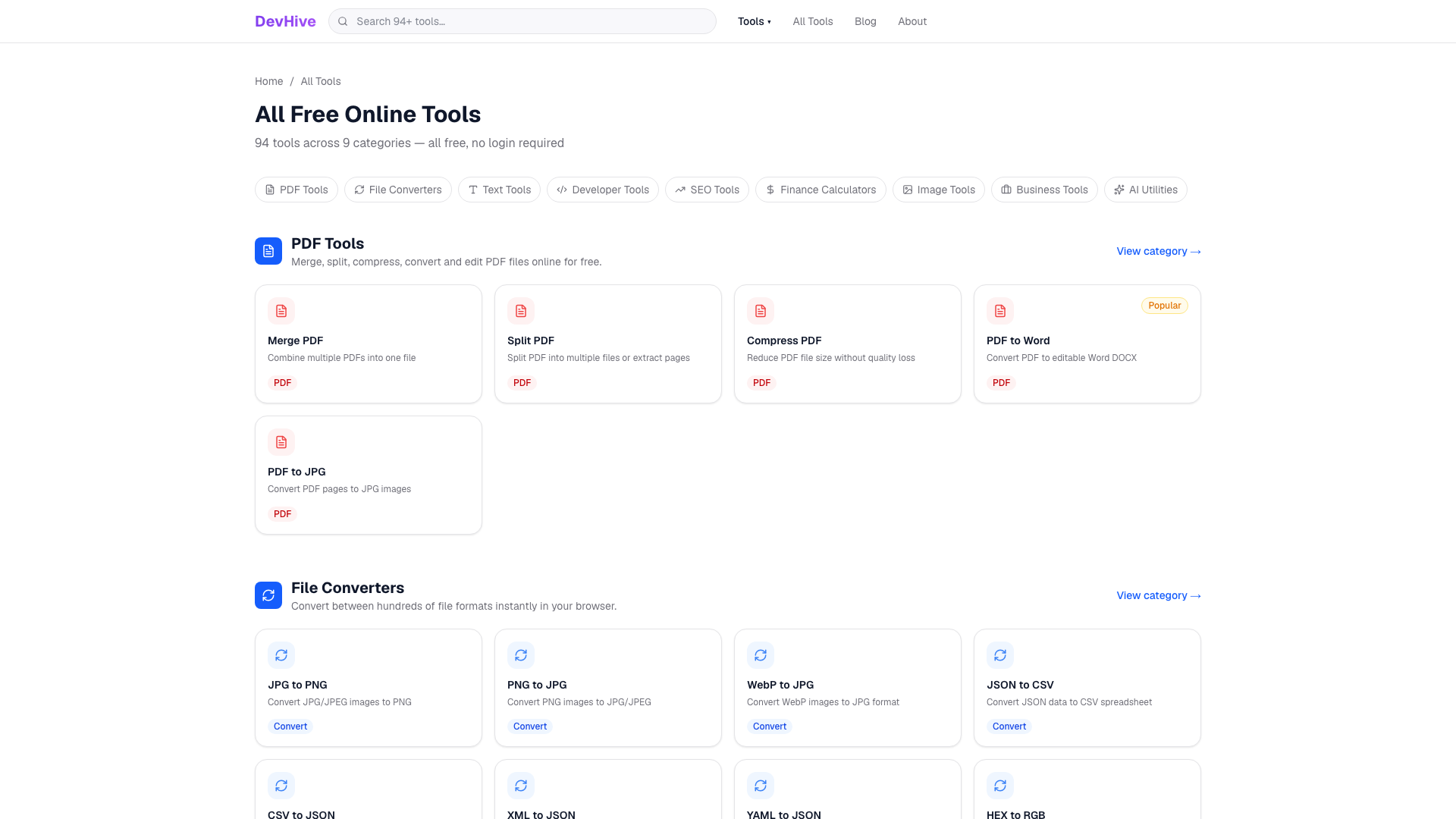Open the JPG to PNG tool title

[297, 685]
